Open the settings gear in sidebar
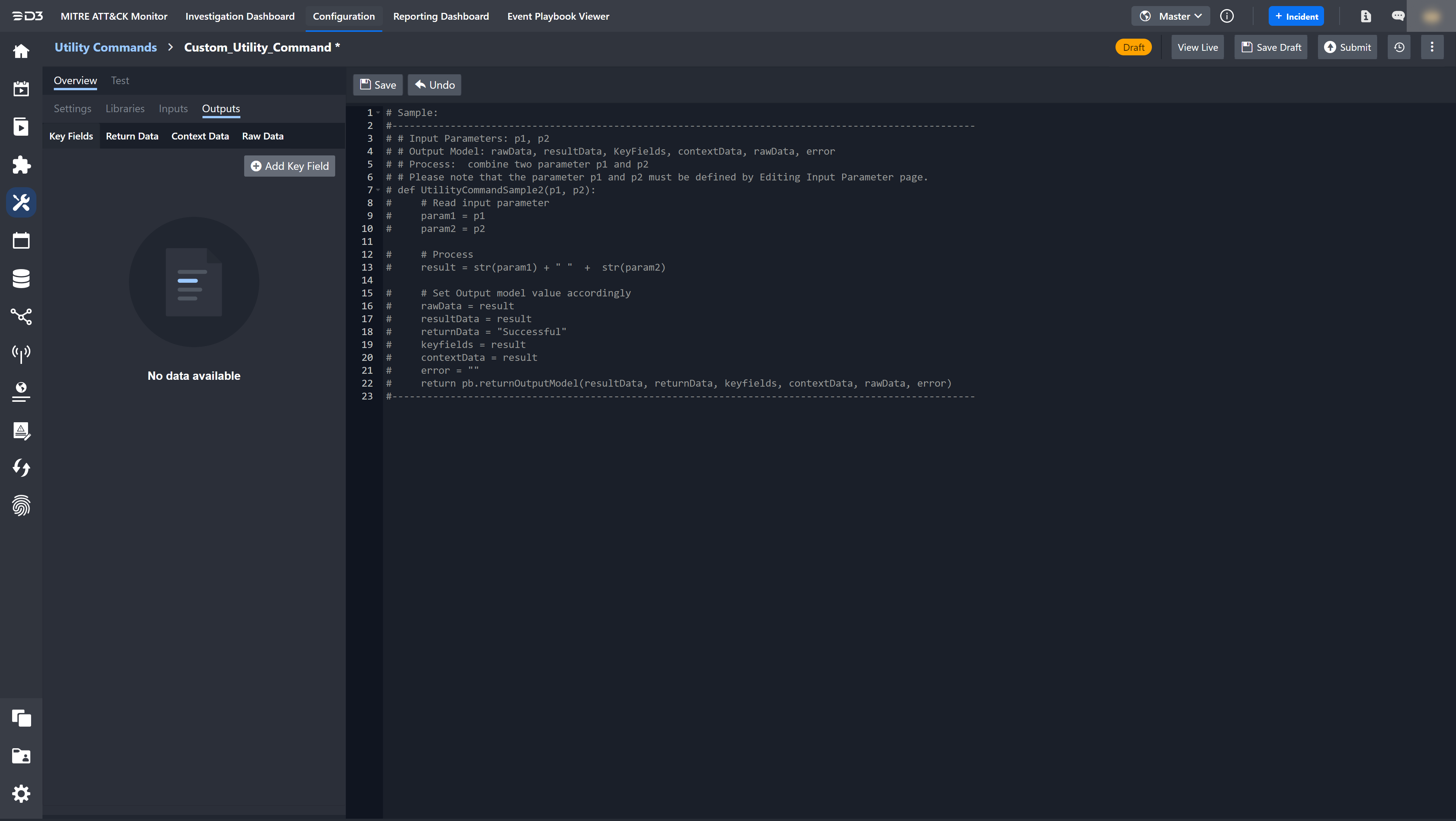The image size is (1456, 821). [x=21, y=794]
